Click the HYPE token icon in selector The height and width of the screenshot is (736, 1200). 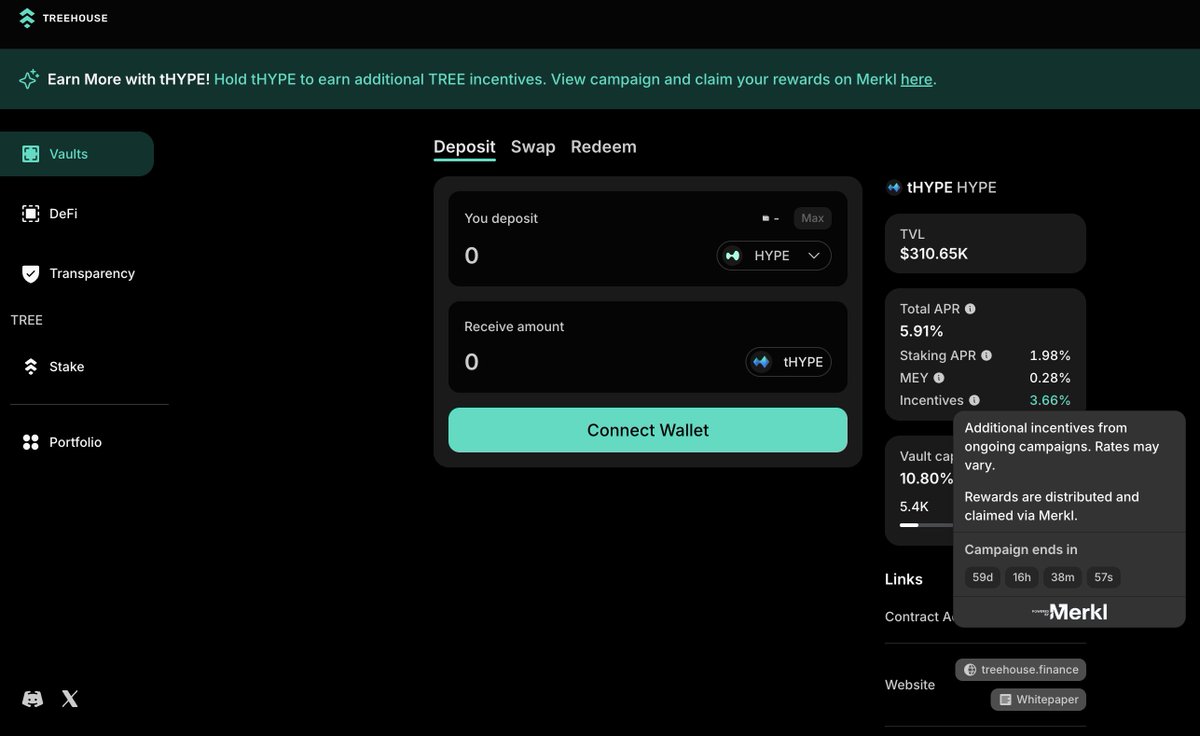point(733,256)
